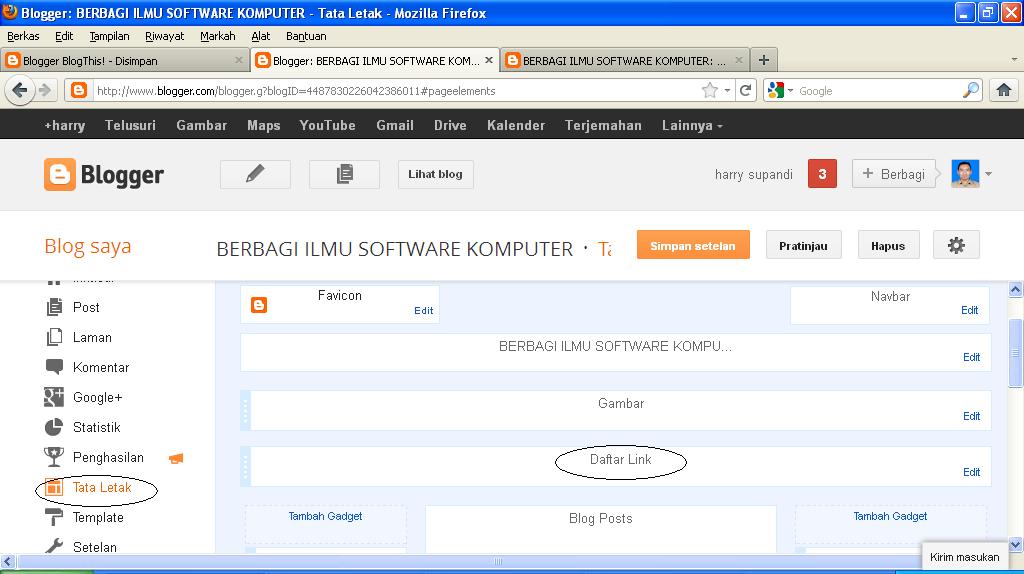1024x574 pixels.
Task: Open the settings gear button
Action: tap(956, 246)
